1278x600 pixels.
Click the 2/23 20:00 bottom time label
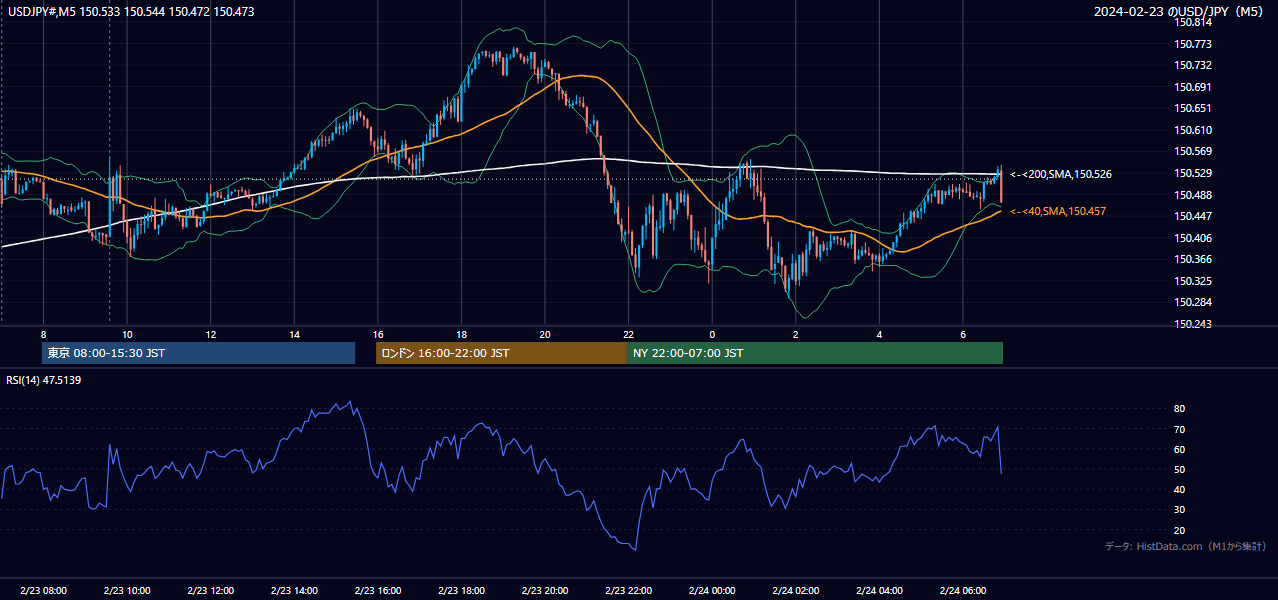545,590
